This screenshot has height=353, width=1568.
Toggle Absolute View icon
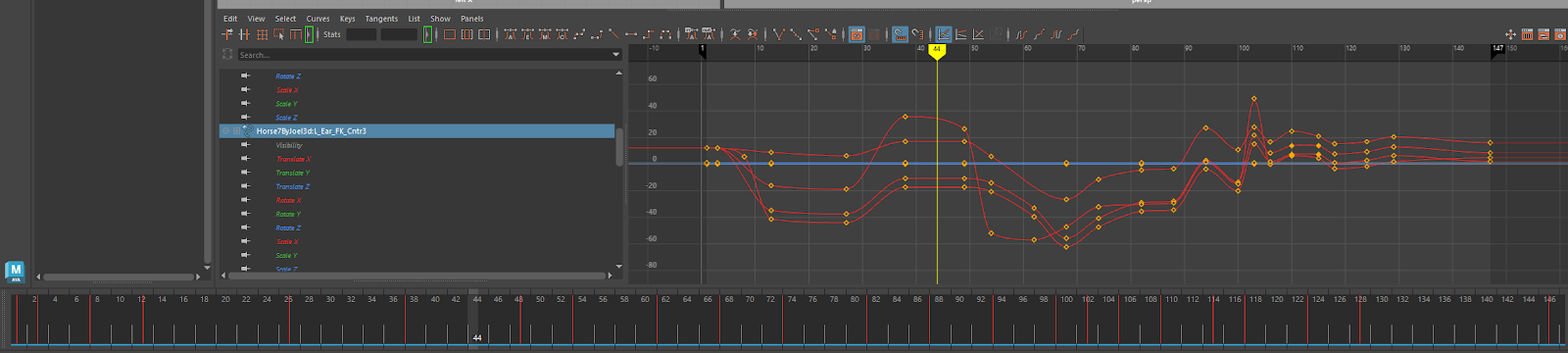[943, 34]
